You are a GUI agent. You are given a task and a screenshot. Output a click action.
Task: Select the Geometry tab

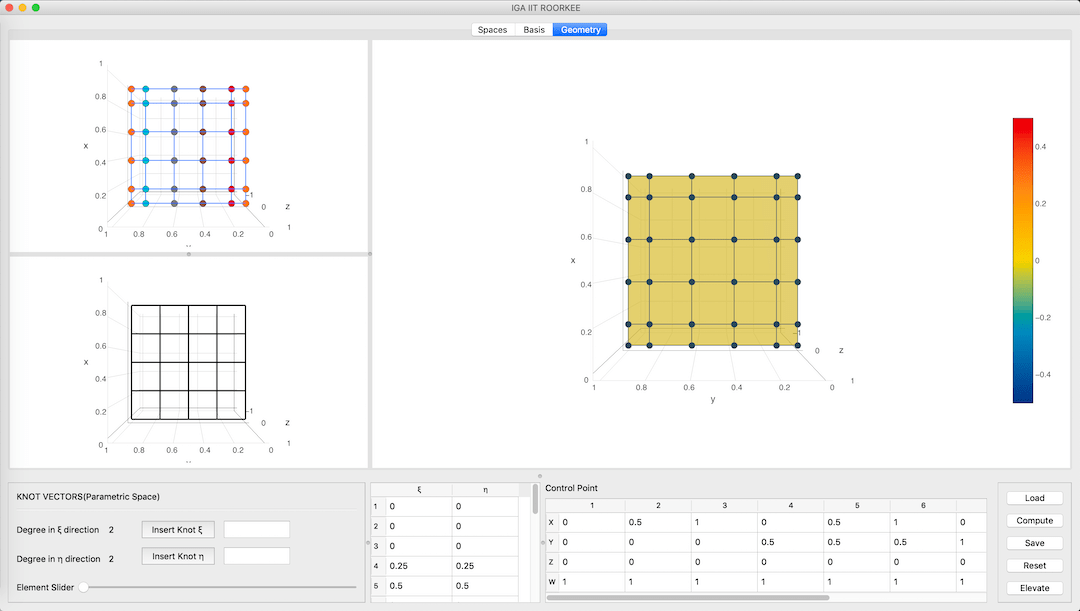pos(580,30)
